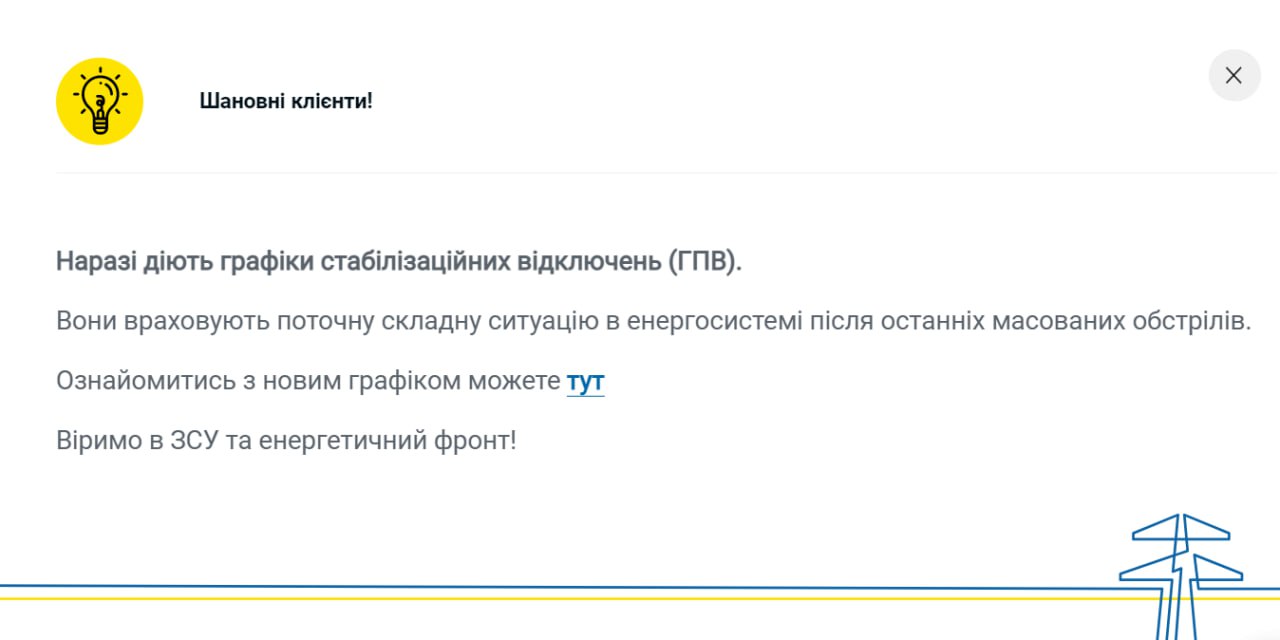Click the bold 'Наразі діють графіки' sentence

(x=400, y=263)
